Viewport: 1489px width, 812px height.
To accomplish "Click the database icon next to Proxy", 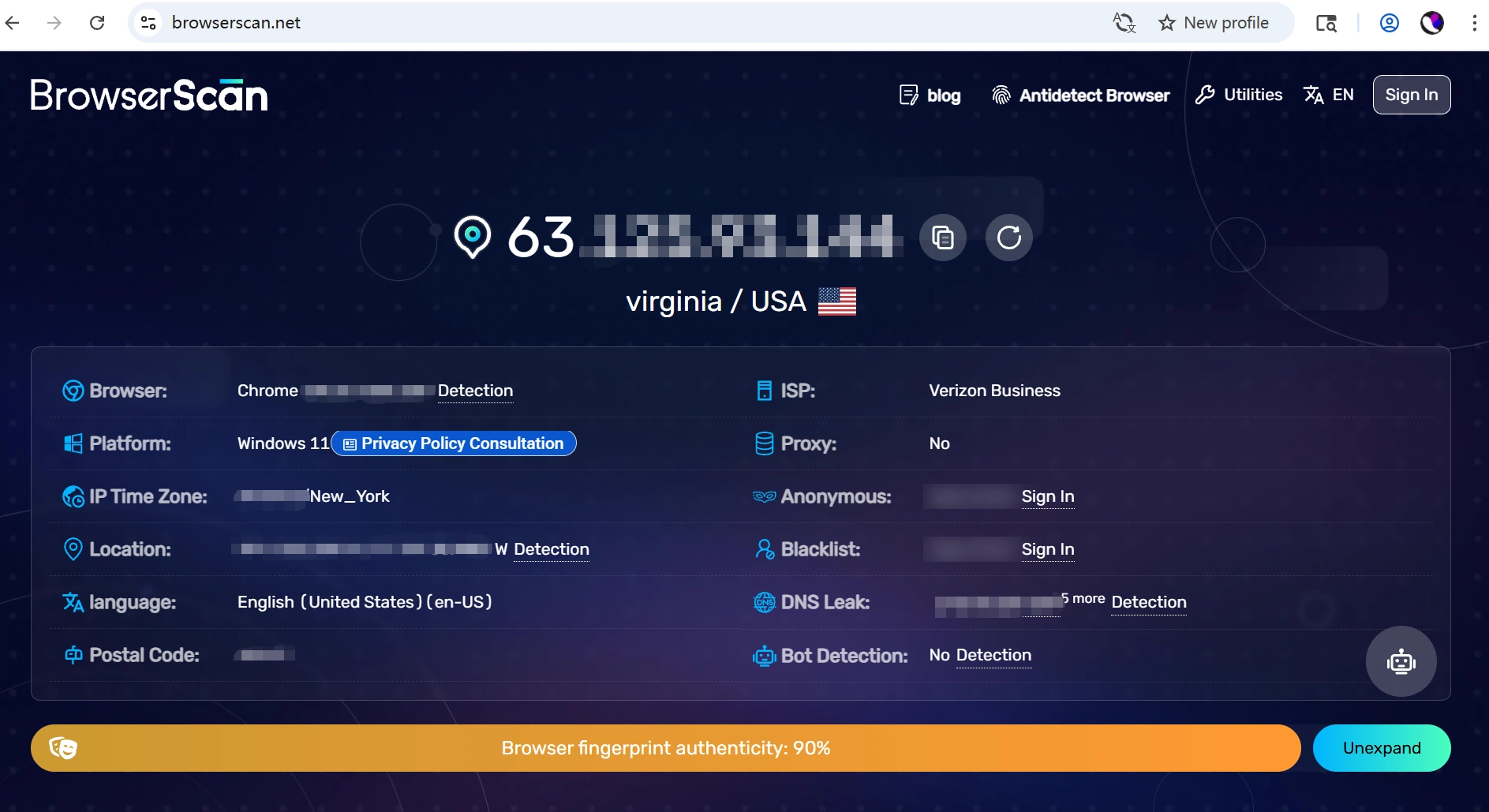I will click(x=765, y=443).
